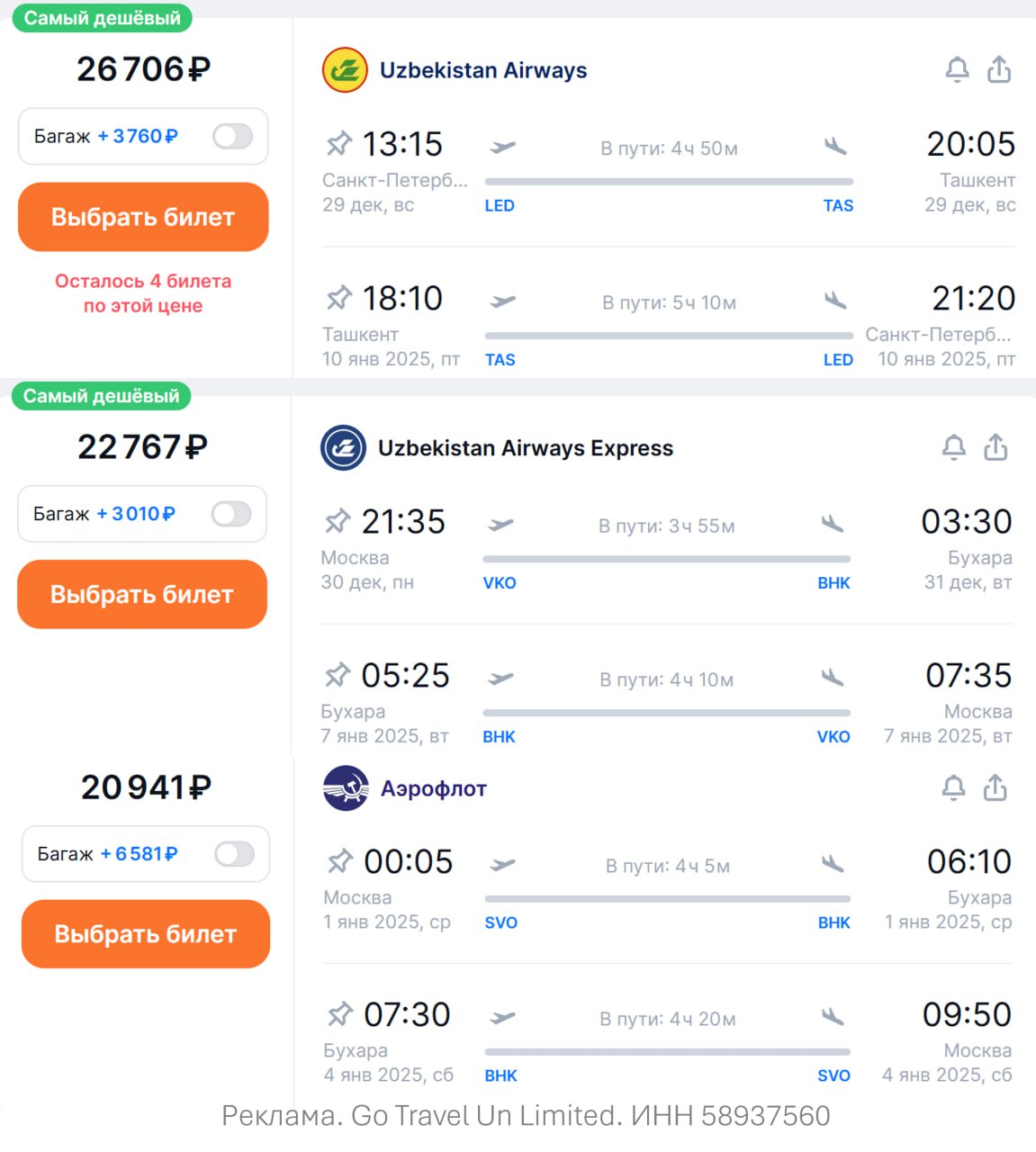Choose the 22767₽ ticket
Image resolution: width=1036 pixels, height=1152 pixels.
pyautogui.click(x=142, y=594)
